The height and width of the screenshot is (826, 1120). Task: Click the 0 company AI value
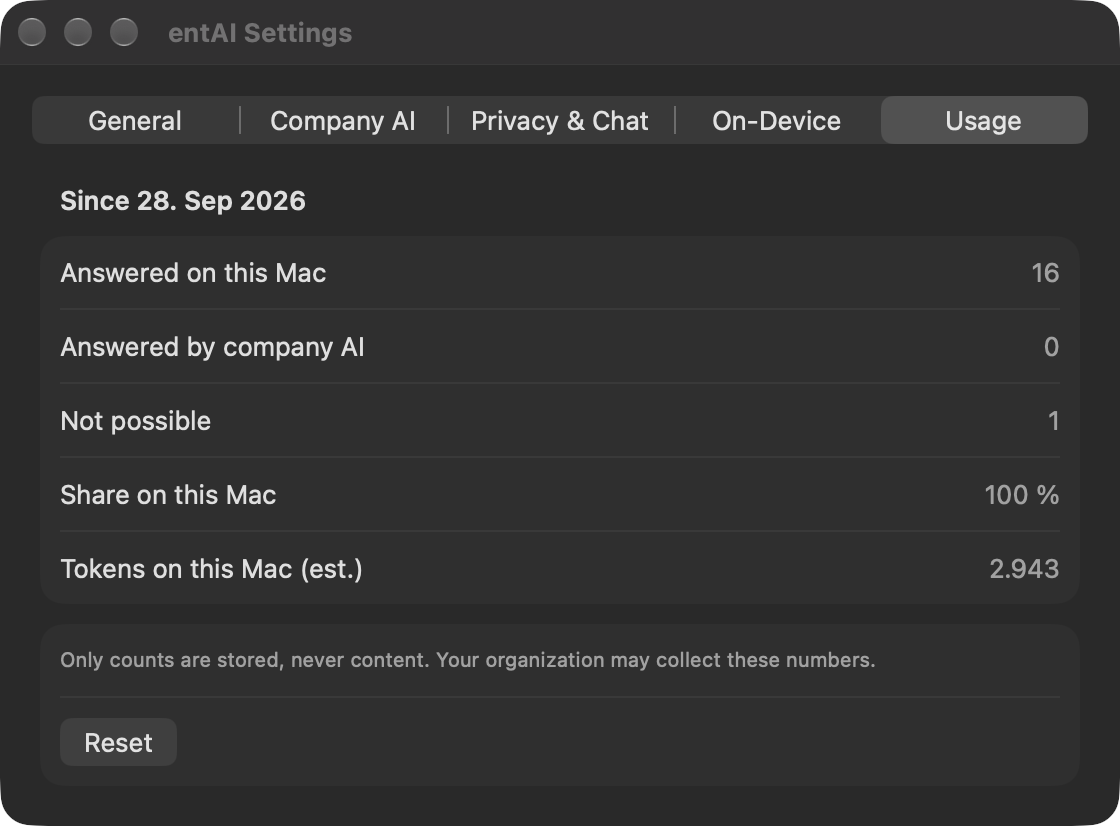pyautogui.click(x=1051, y=347)
